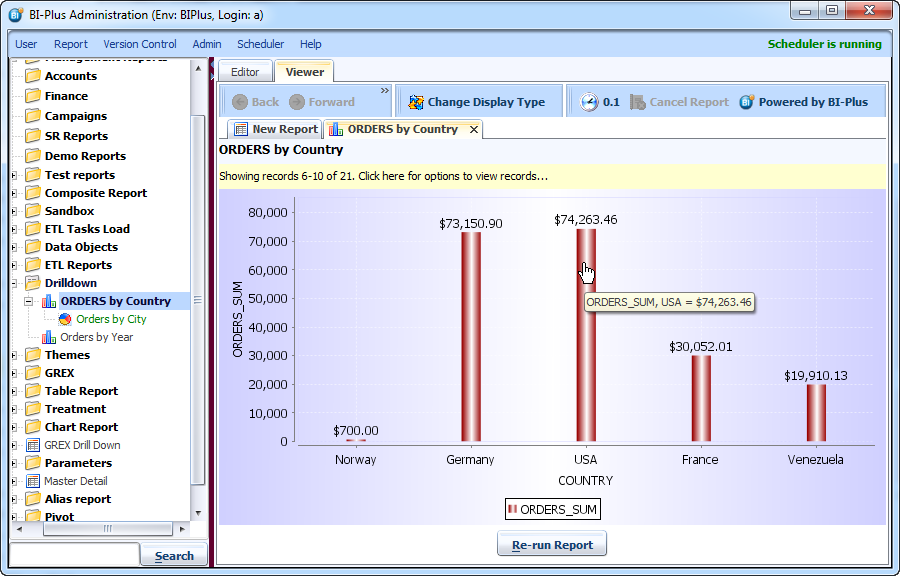900x576 pixels.
Task: Expand the Themes folder
Action: [14, 355]
